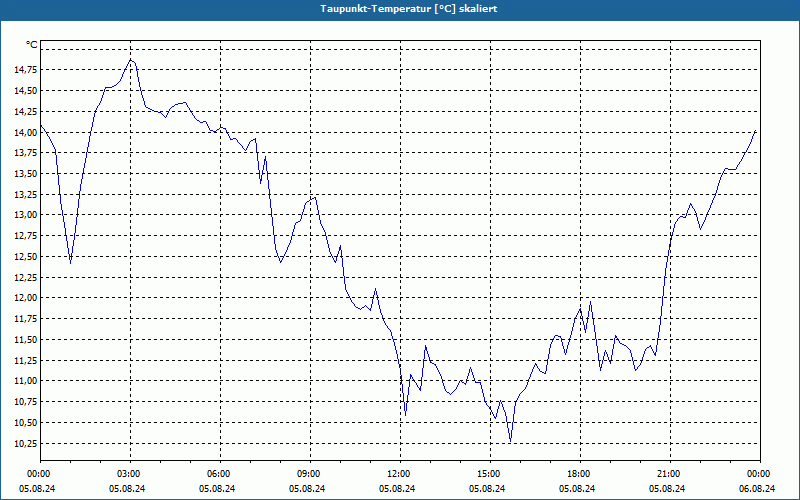This screenshot has height=500, width=800.
Task: Click the 13,50 y-axis label
Action: point(25,173)
